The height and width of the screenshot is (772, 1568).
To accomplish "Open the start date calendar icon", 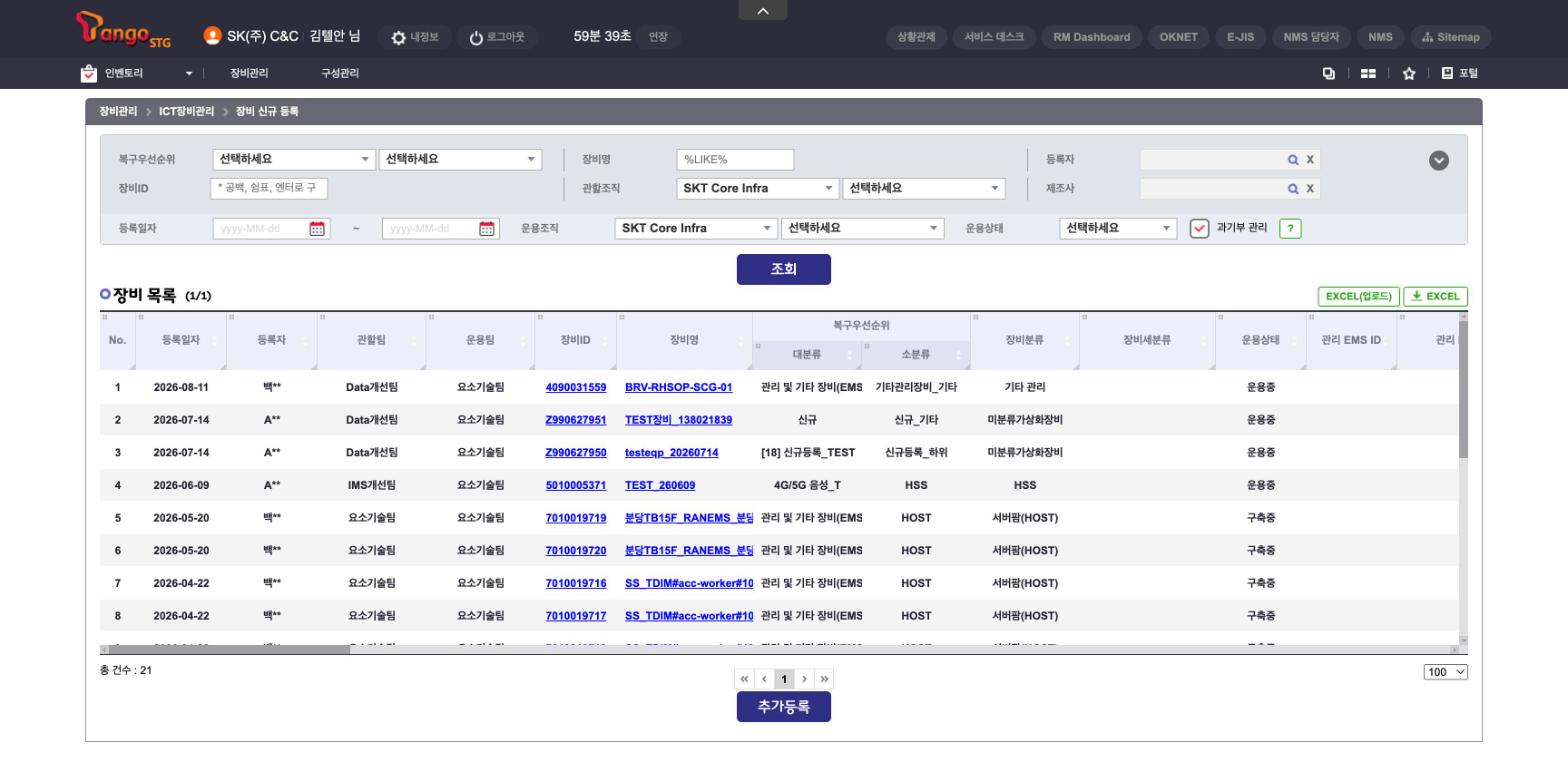I will click(x=317, y=228).
